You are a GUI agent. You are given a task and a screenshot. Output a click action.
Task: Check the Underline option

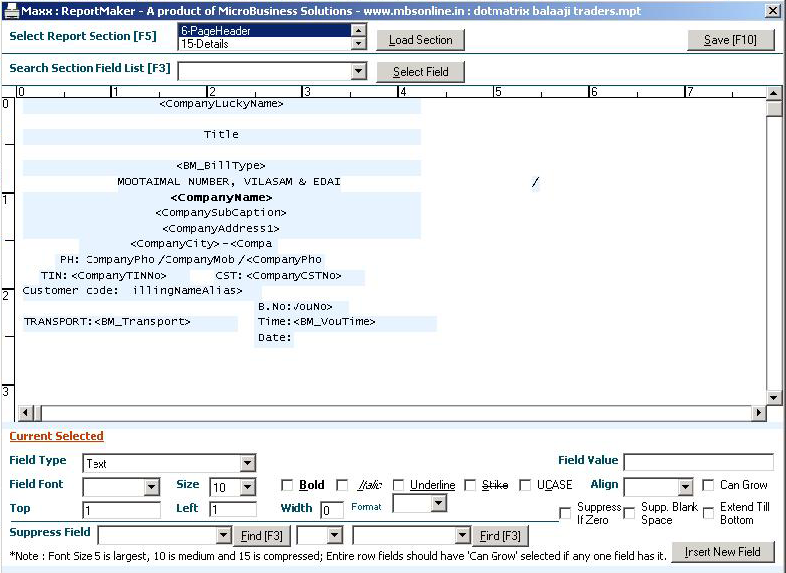coord(399,486)
